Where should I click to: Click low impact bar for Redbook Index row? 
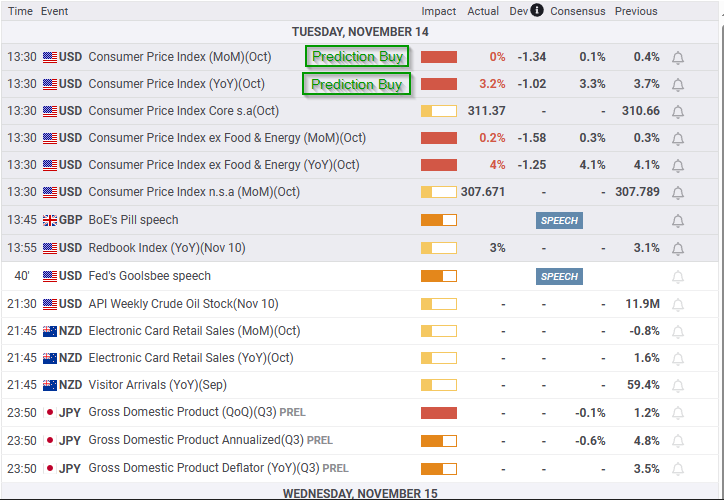pyautogui.click(x=439, y=248)
